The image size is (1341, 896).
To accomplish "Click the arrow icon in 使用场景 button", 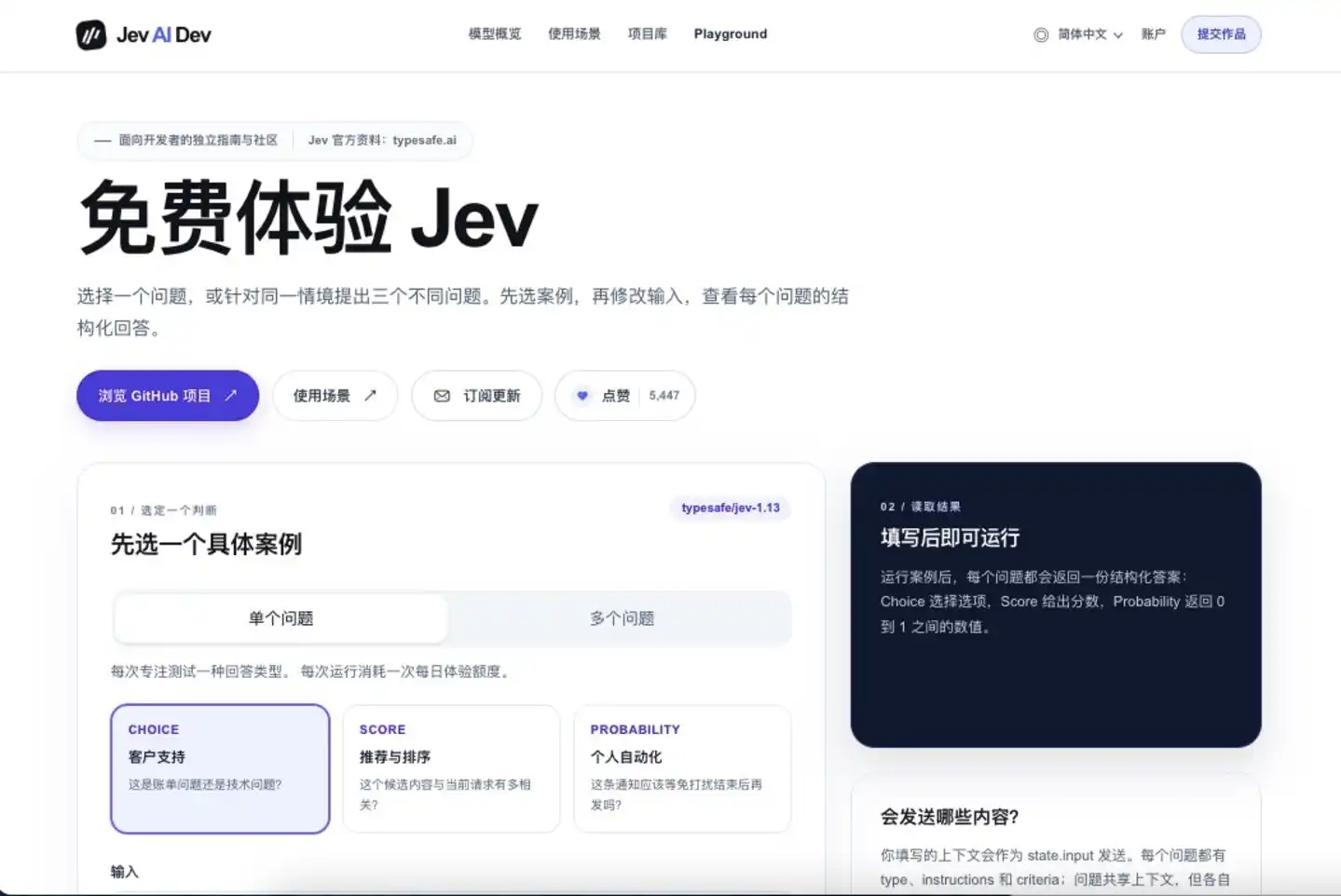I will click(x=370, y=395).
